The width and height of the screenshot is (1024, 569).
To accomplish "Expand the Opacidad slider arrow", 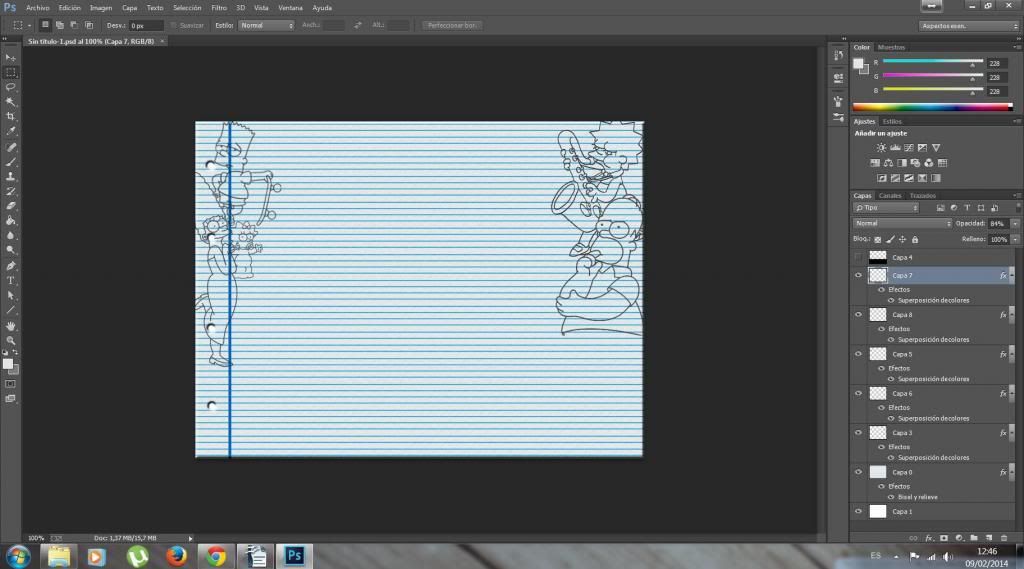I will tap(1016, 223).
